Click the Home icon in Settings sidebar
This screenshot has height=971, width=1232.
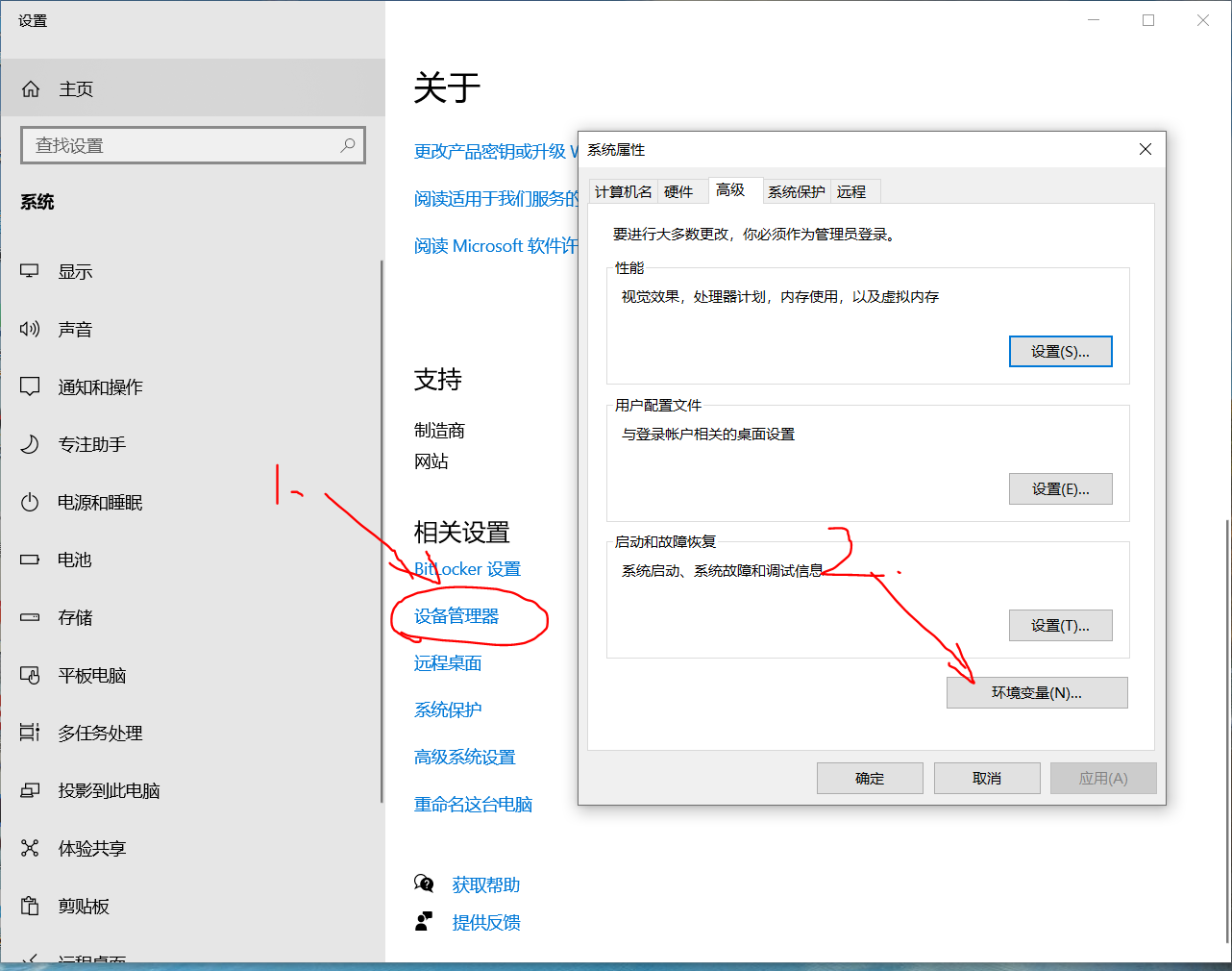(31, 89)
